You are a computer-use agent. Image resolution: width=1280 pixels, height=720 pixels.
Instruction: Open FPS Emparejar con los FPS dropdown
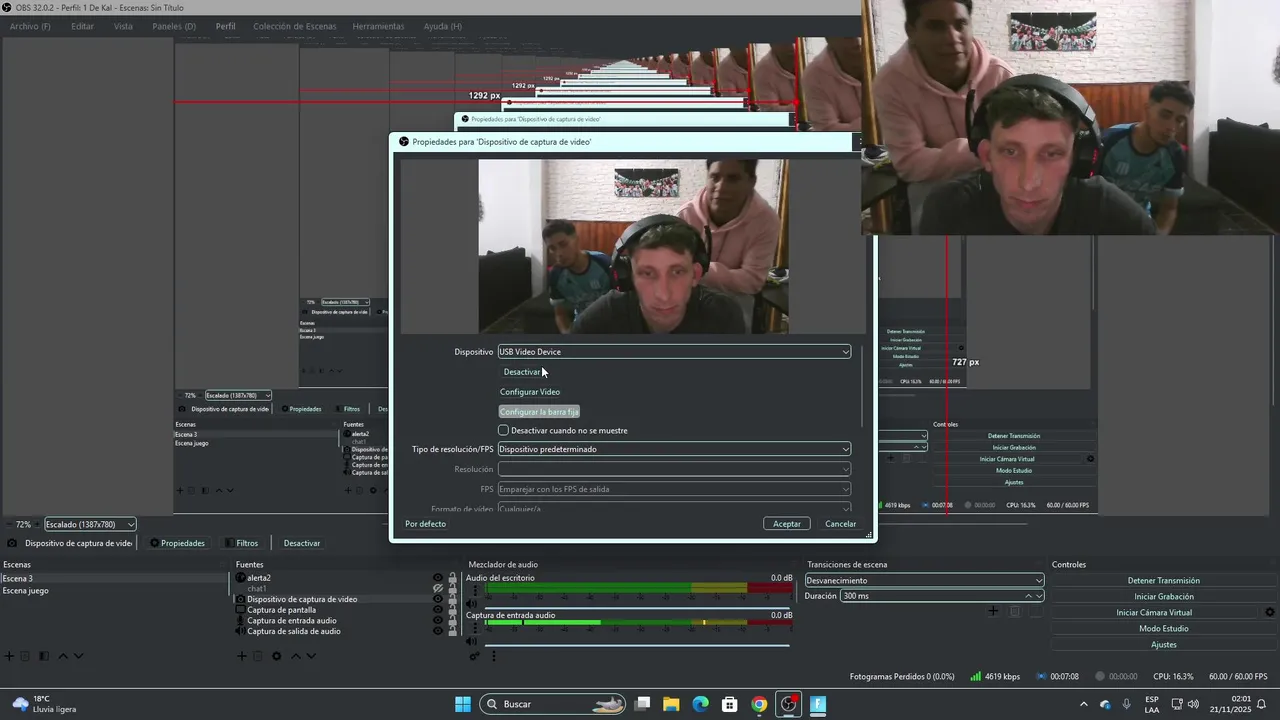click(674, 489)
